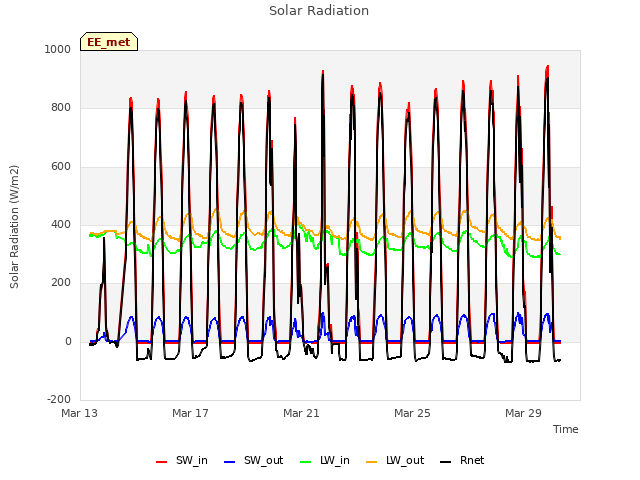Click the Mar 21 tick label

(x=301, y=413)
